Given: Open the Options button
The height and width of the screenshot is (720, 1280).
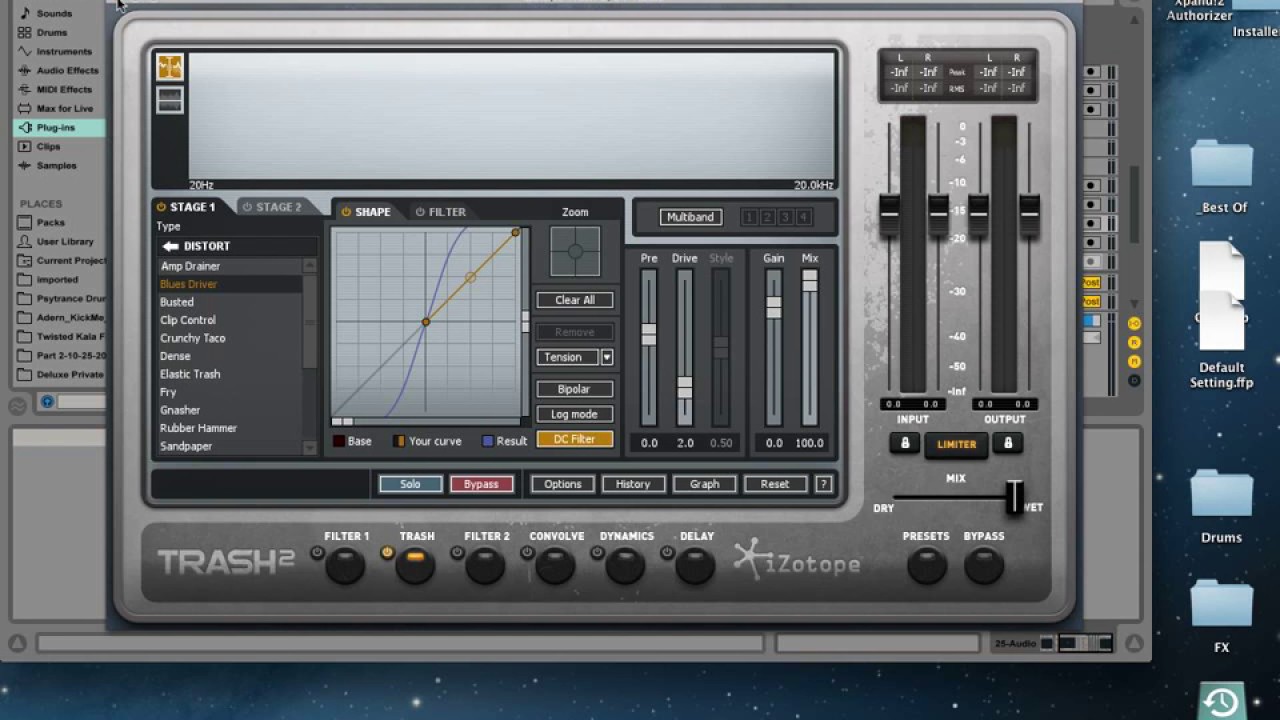Looking at the screenshot, I should 562,484.
